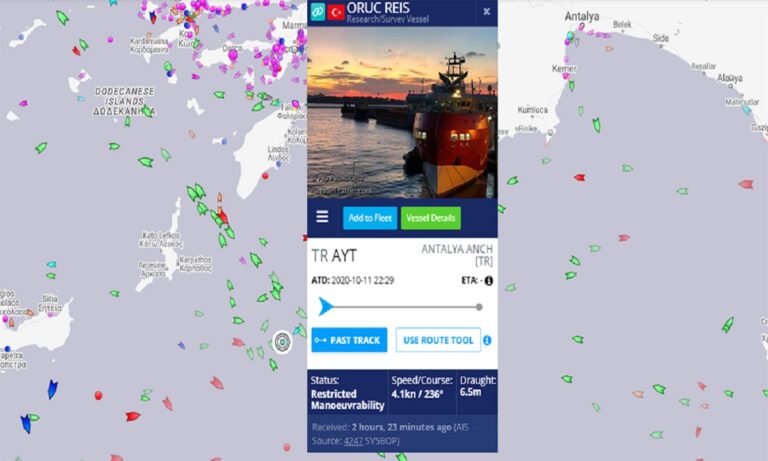Click info icon next to Use Route Tool
The width and height of the screenshot is (768, 461).
tap(487, 340)
